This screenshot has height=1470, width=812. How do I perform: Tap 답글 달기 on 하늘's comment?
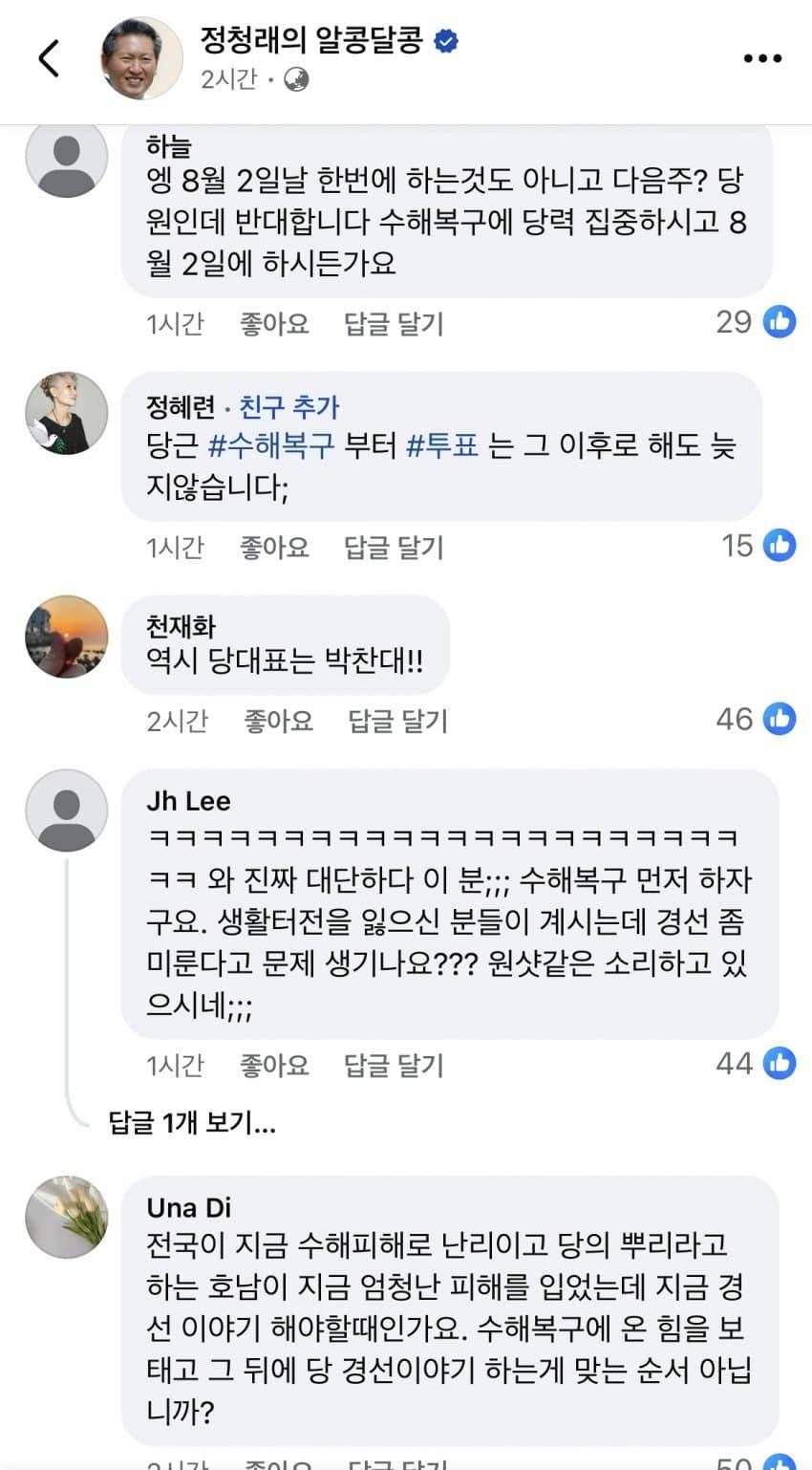(x=394, y=323)
